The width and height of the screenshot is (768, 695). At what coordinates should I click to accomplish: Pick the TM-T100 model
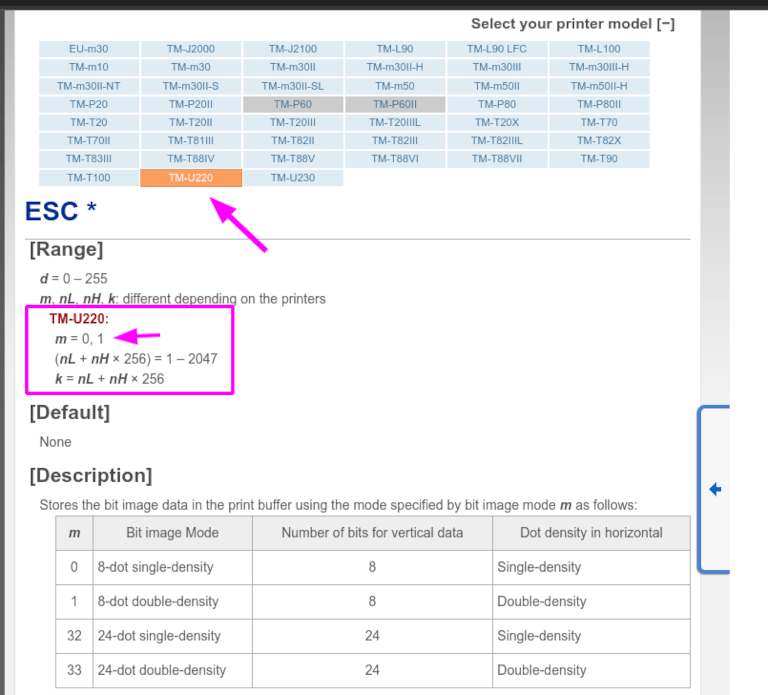(x=89, y=178)
